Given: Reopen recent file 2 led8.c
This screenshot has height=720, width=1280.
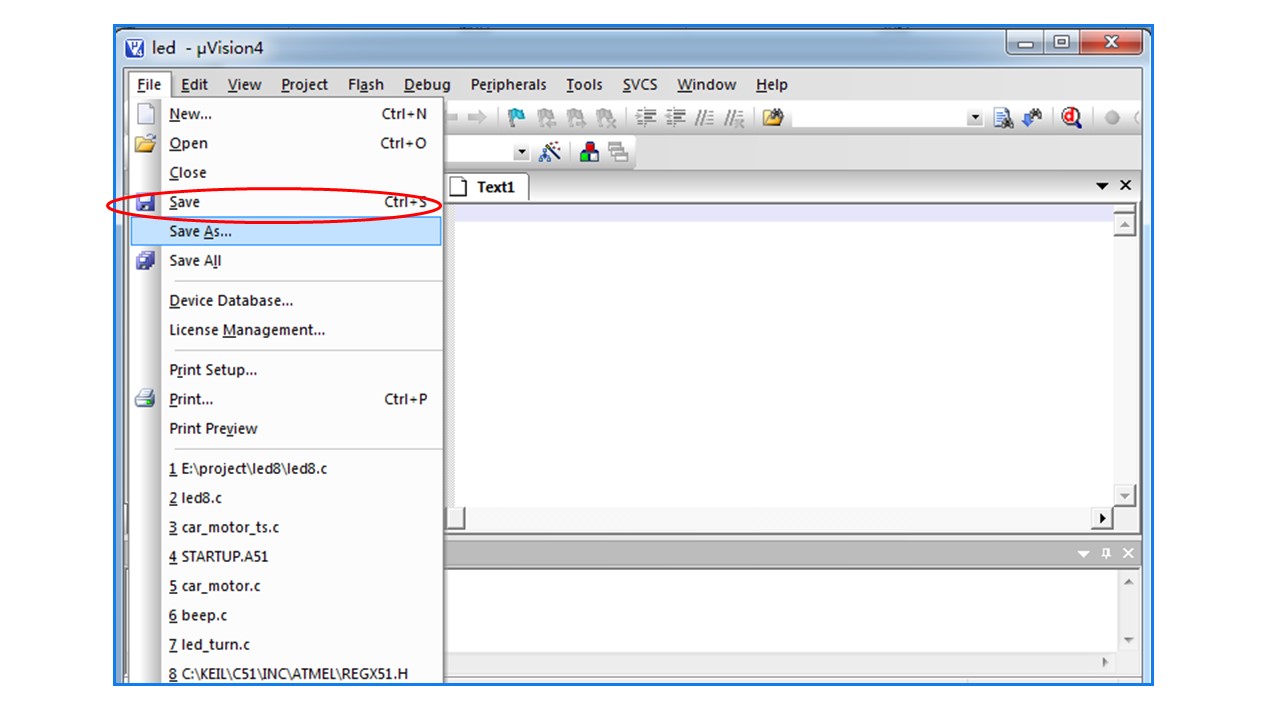Looking at the screenshot, I should point(286,498).
